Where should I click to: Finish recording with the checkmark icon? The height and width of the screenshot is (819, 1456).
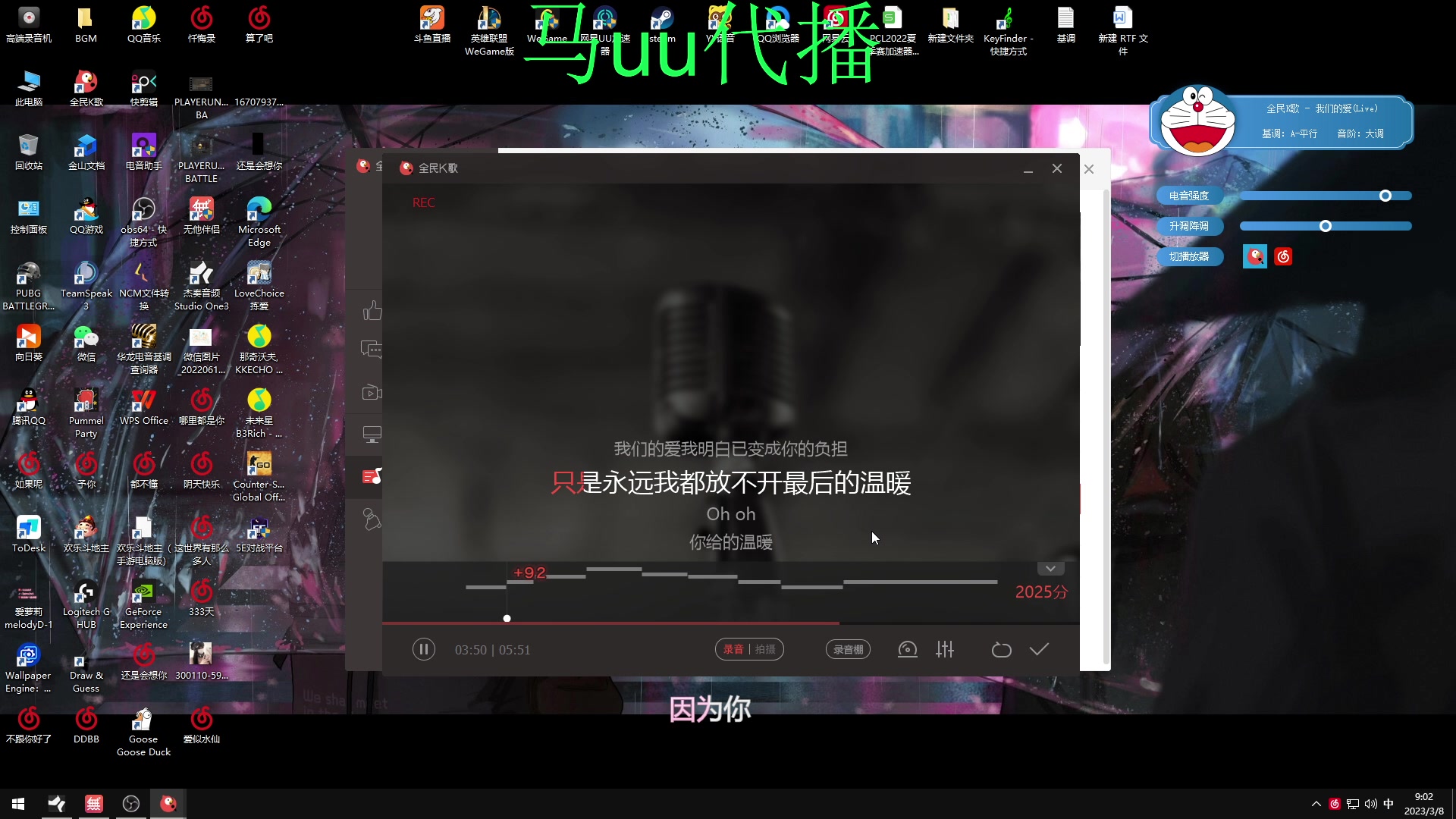pyautogui.click(x=1039, y=649)
